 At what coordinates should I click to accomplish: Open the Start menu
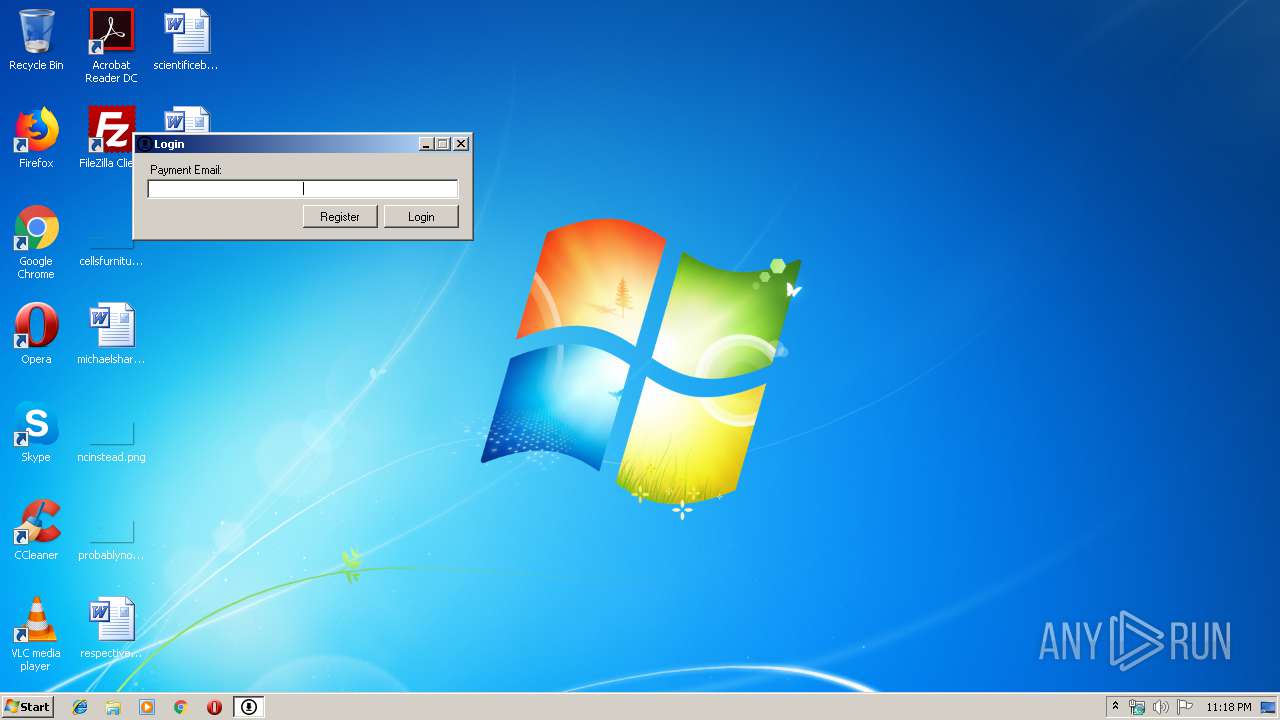coord(27,706)
